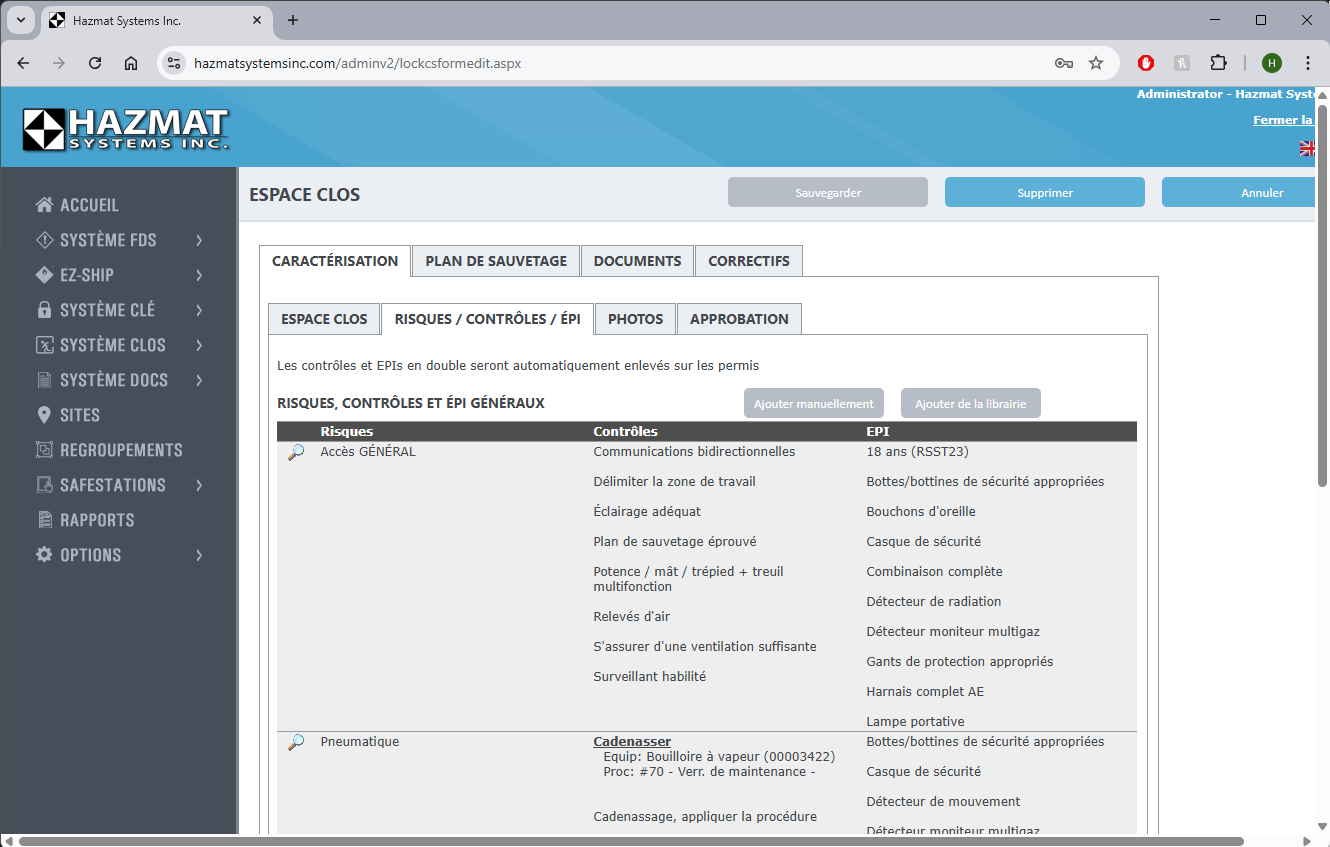Click the magnifier icon beside Pneumatique
The height and width of the screenshot is (847, 1330).
(x=296, y=743)
